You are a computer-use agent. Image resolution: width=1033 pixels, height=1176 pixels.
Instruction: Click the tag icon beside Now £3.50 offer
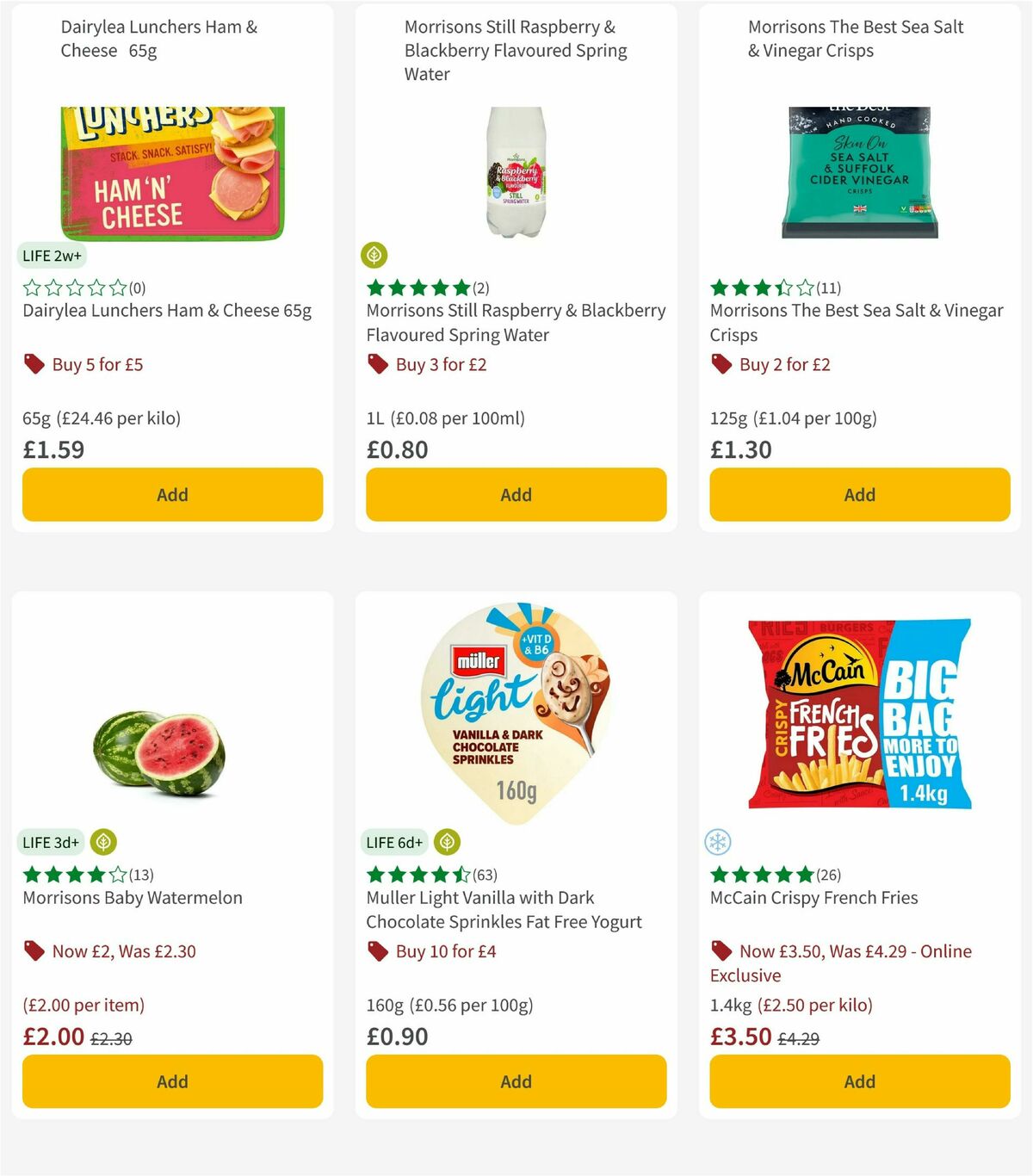721,951
